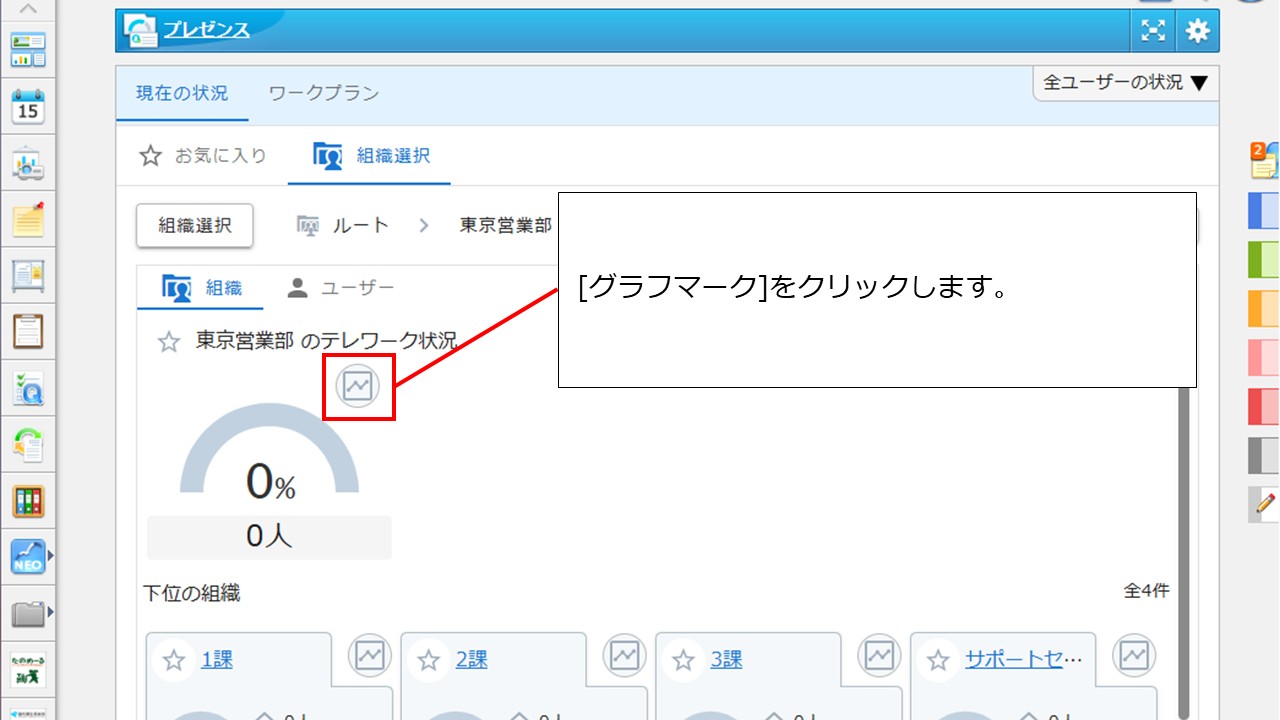Viewport: 1280px width, 720px height.
Task: Switch to the ワークプラン tab
Action: pyautogui.click(x=324, y=93)
